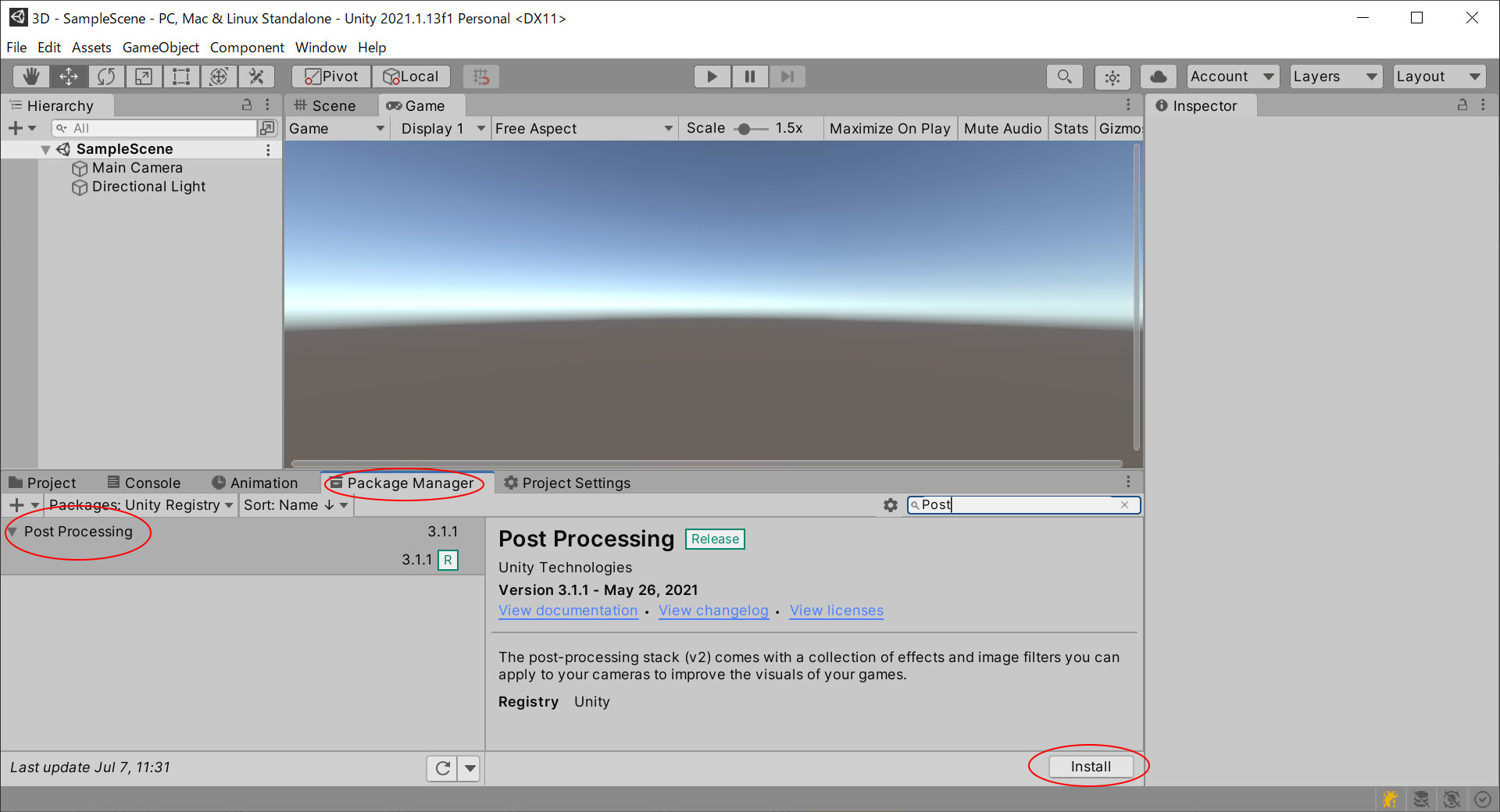Image resolution: width=1500 pixels, height=812 pixels.
Task: Switch to the Project Settings tab
Action: [568, 483]
